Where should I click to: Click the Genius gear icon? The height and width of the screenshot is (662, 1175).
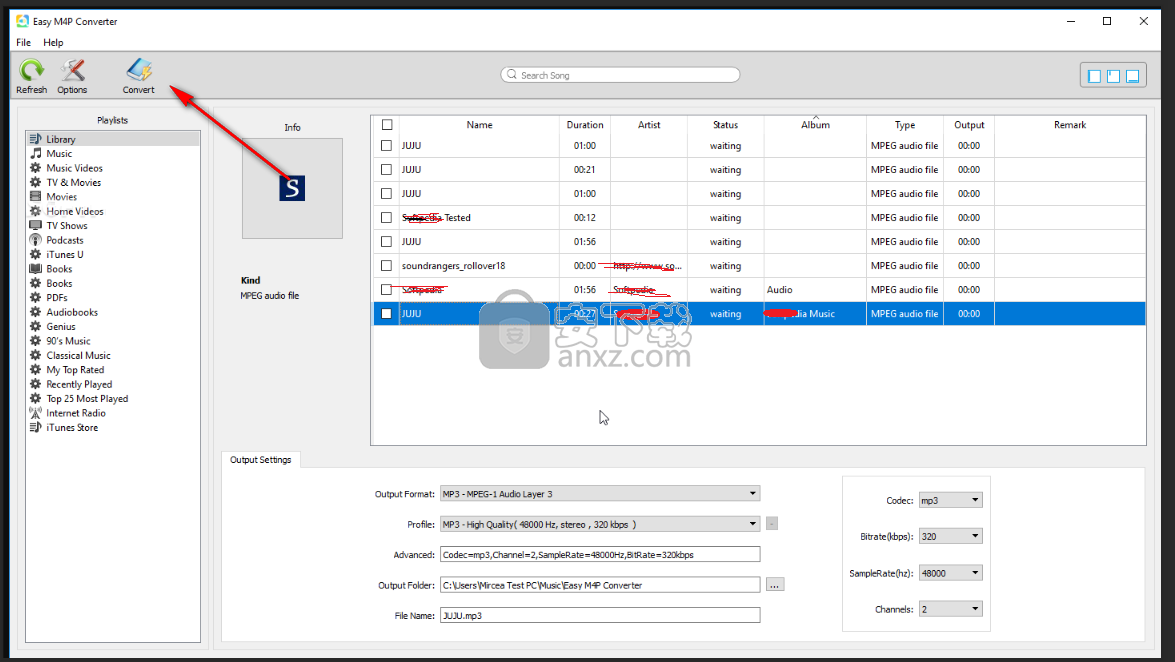pyautogui.click(x=35, y=326)
